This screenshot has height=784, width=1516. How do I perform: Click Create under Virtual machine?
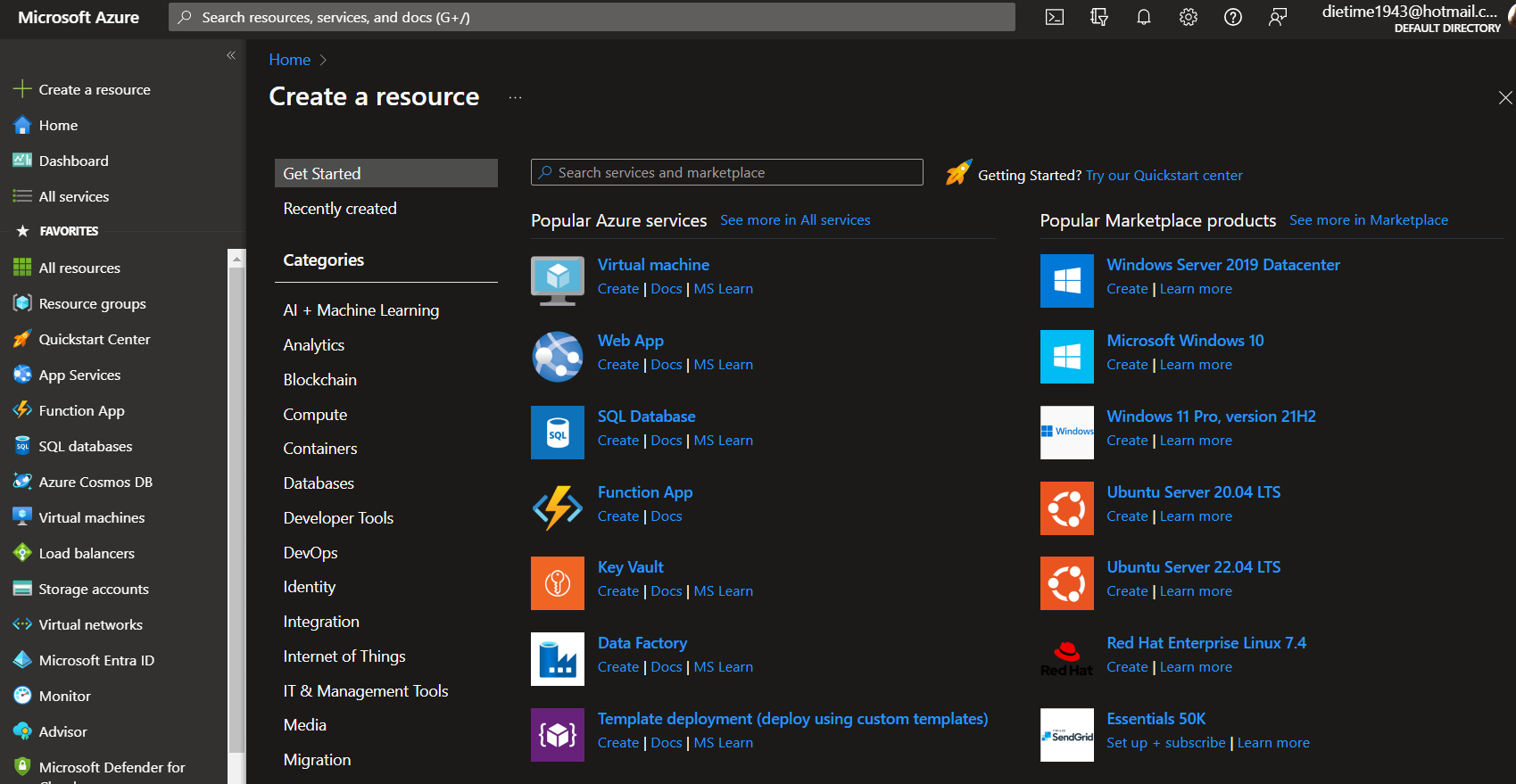pyautogui.click(x=617, y=288)
